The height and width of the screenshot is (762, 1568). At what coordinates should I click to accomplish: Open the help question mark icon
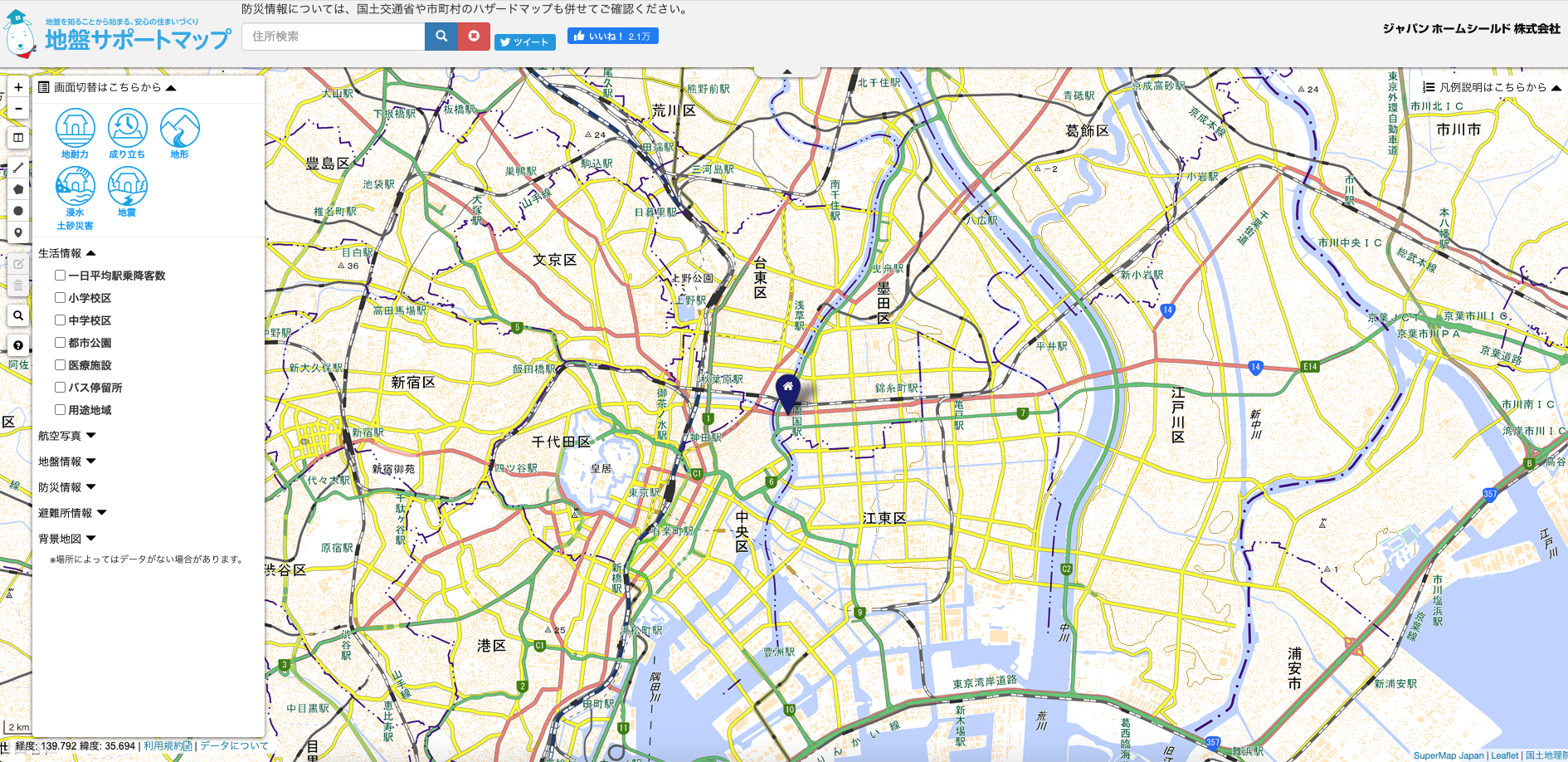pos(18,345)
